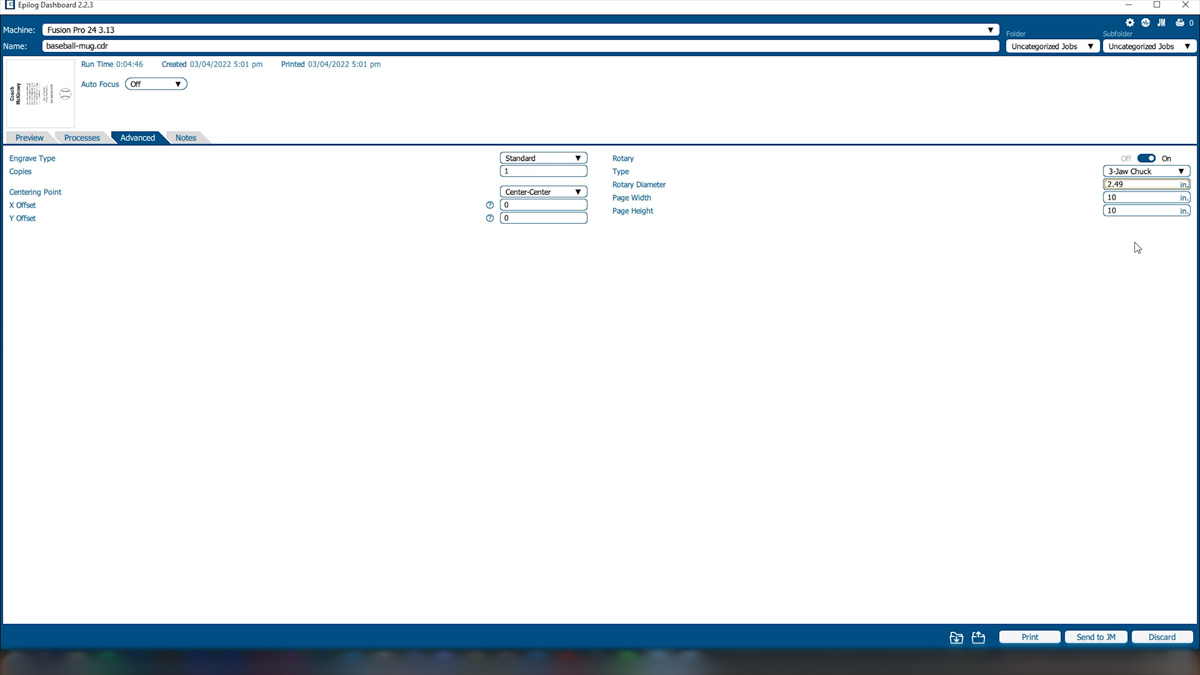Click the import job folder icon
This screenshot has height=675, width=1200.
click(x=956, y=638)
